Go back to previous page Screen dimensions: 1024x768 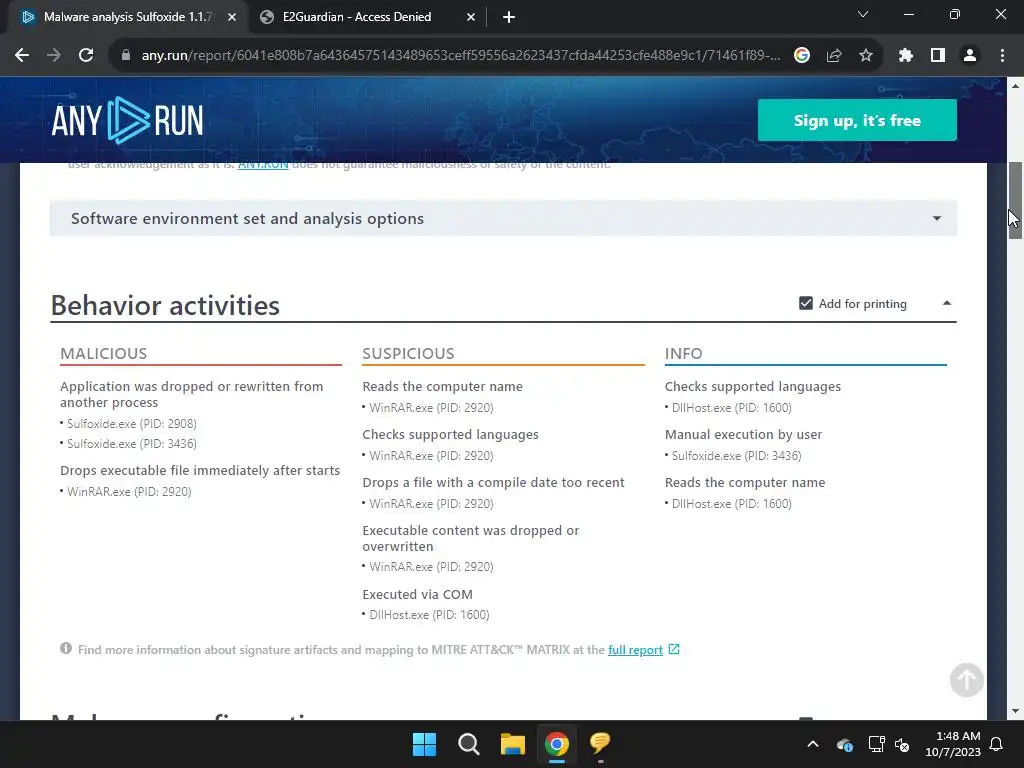pos(22,56)
